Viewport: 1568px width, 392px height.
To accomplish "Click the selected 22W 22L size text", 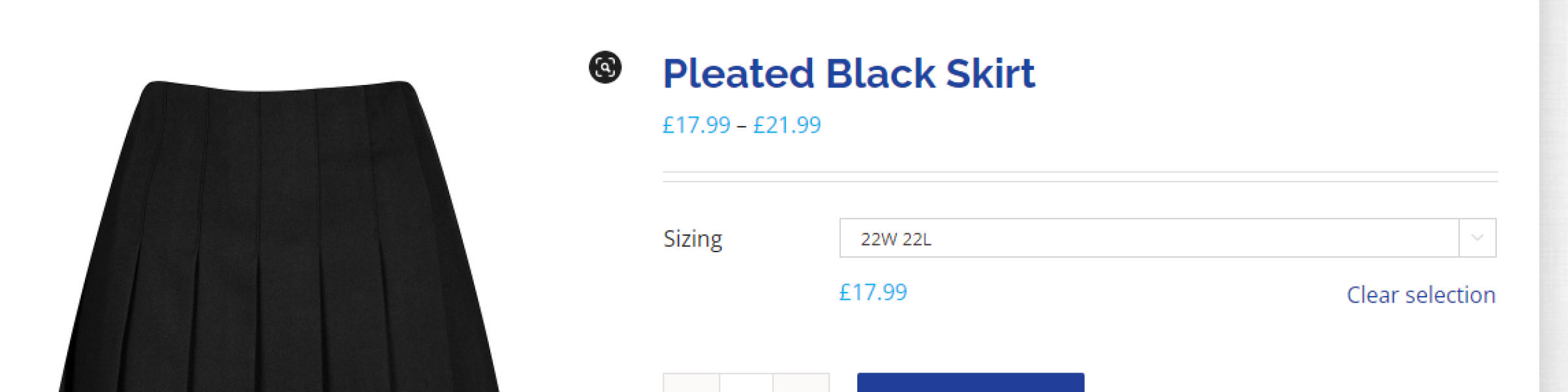I will [x=896, y=240].
